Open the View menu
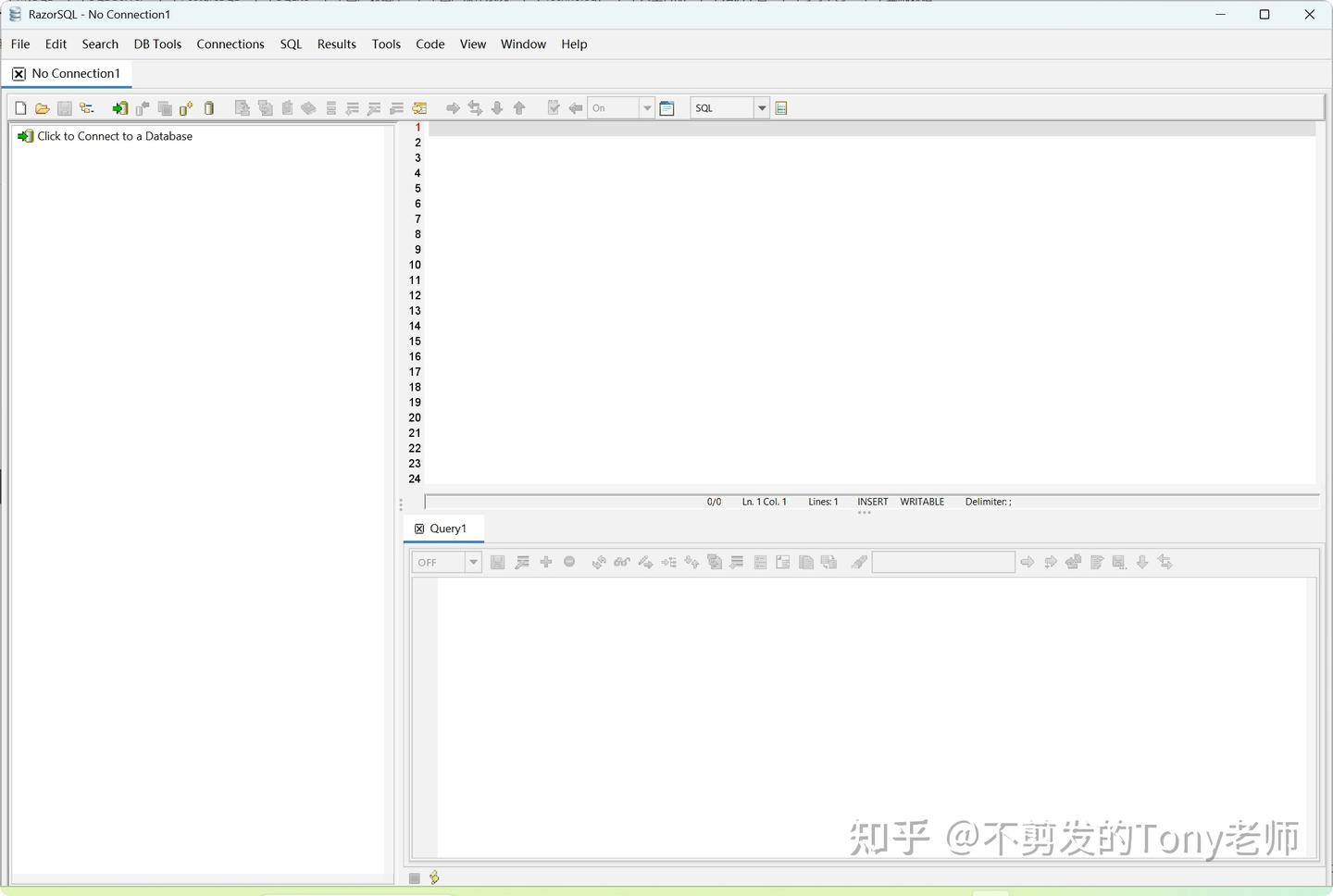This screenshot has height=896, width=1333. pyautogui.click(x=472, y=44)
